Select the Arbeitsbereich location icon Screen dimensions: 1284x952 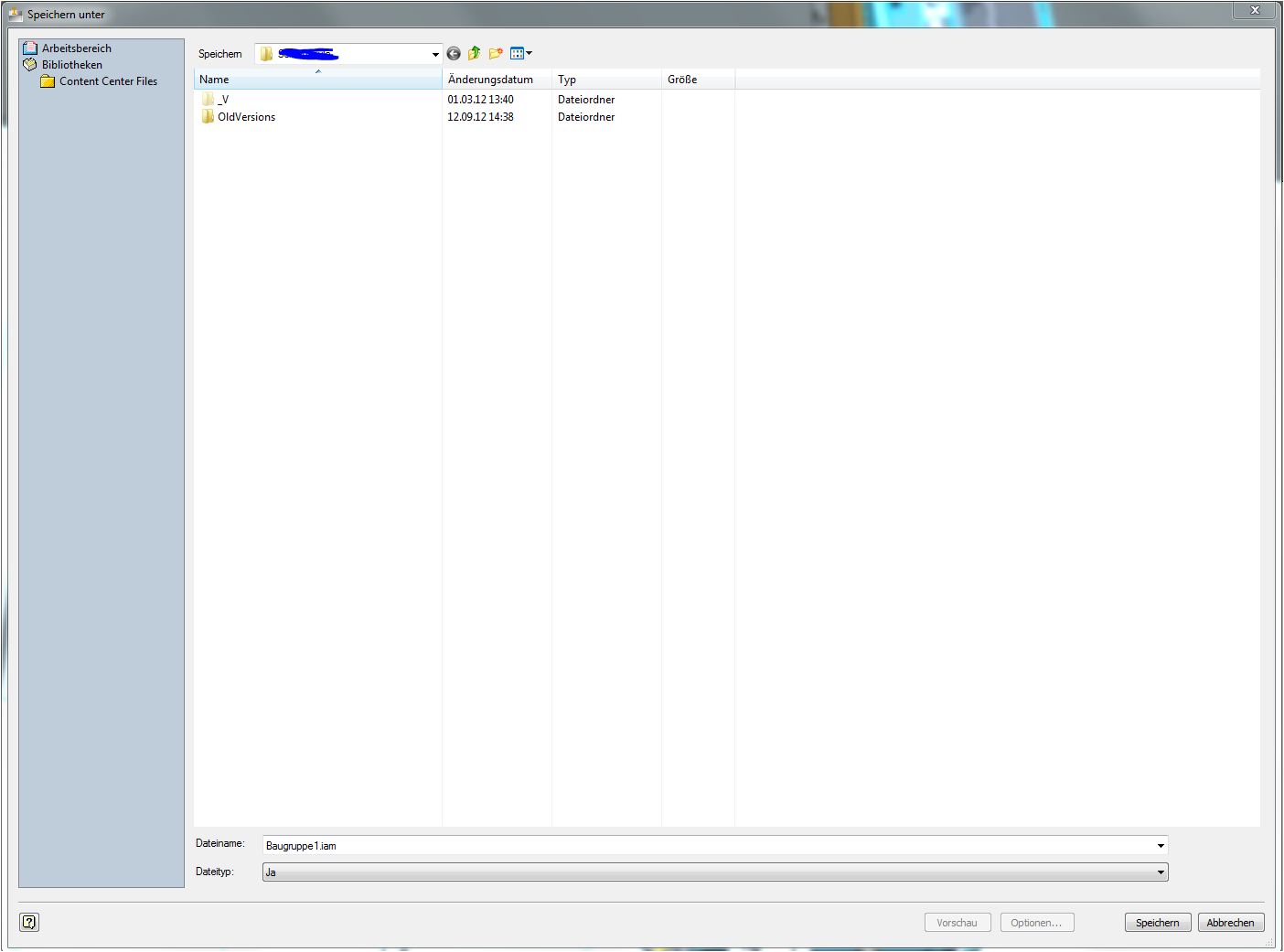pos(30,48)
